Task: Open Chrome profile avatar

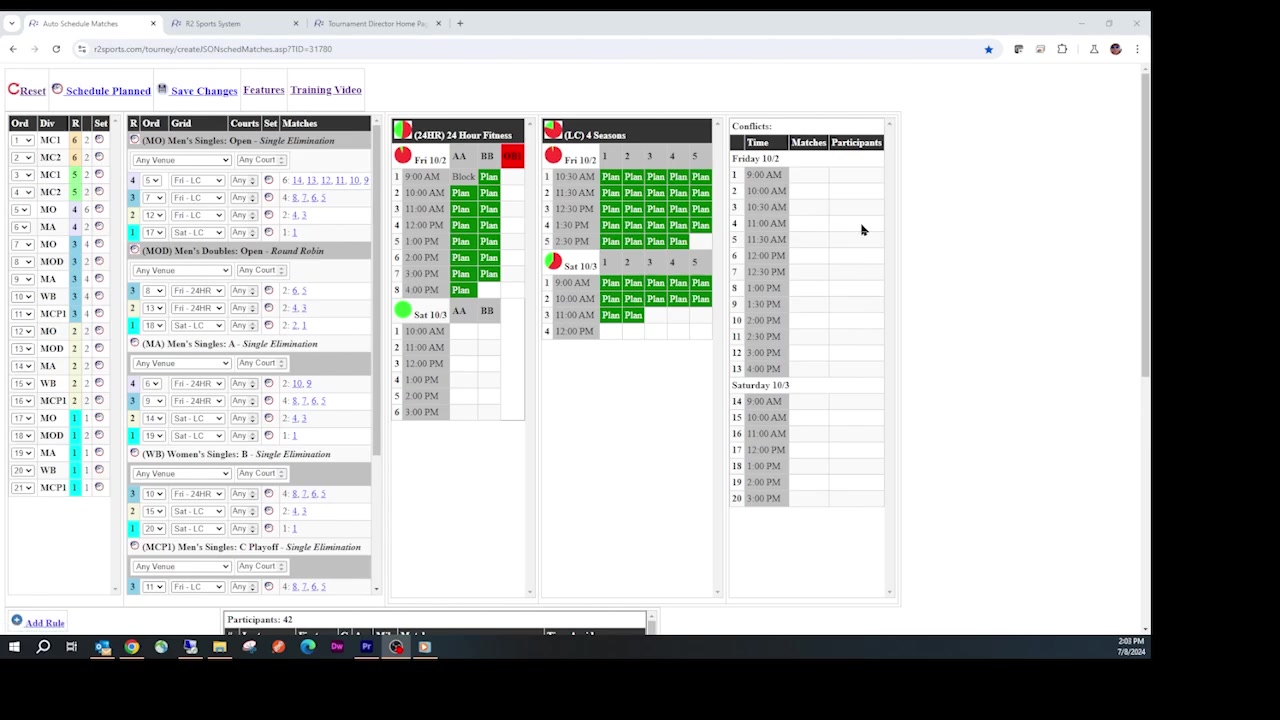Action: [1116, 49]
